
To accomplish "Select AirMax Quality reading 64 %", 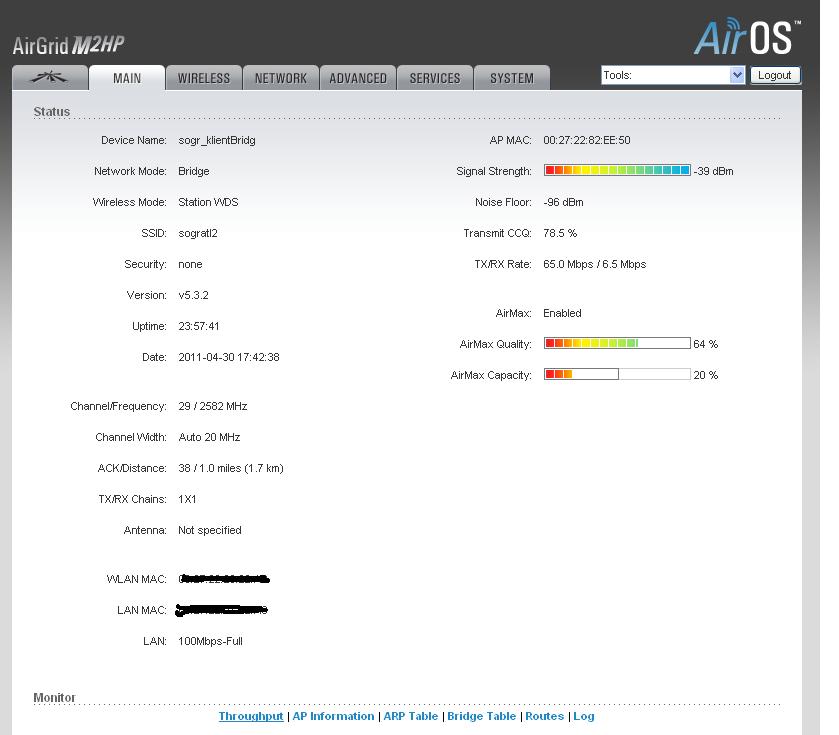I will click(x=706, y=344).
